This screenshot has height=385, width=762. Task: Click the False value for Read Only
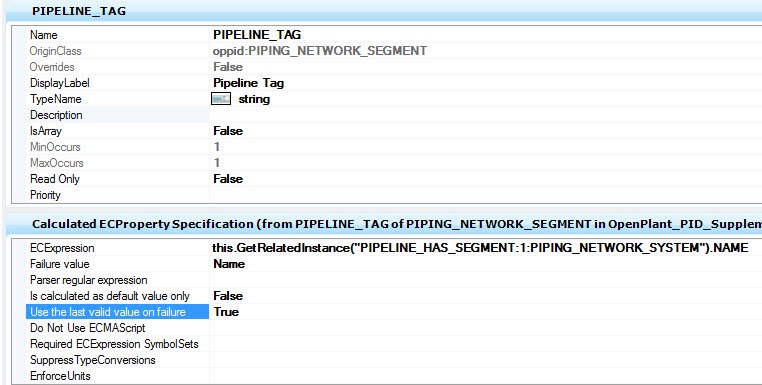click(x=228, y=179)
